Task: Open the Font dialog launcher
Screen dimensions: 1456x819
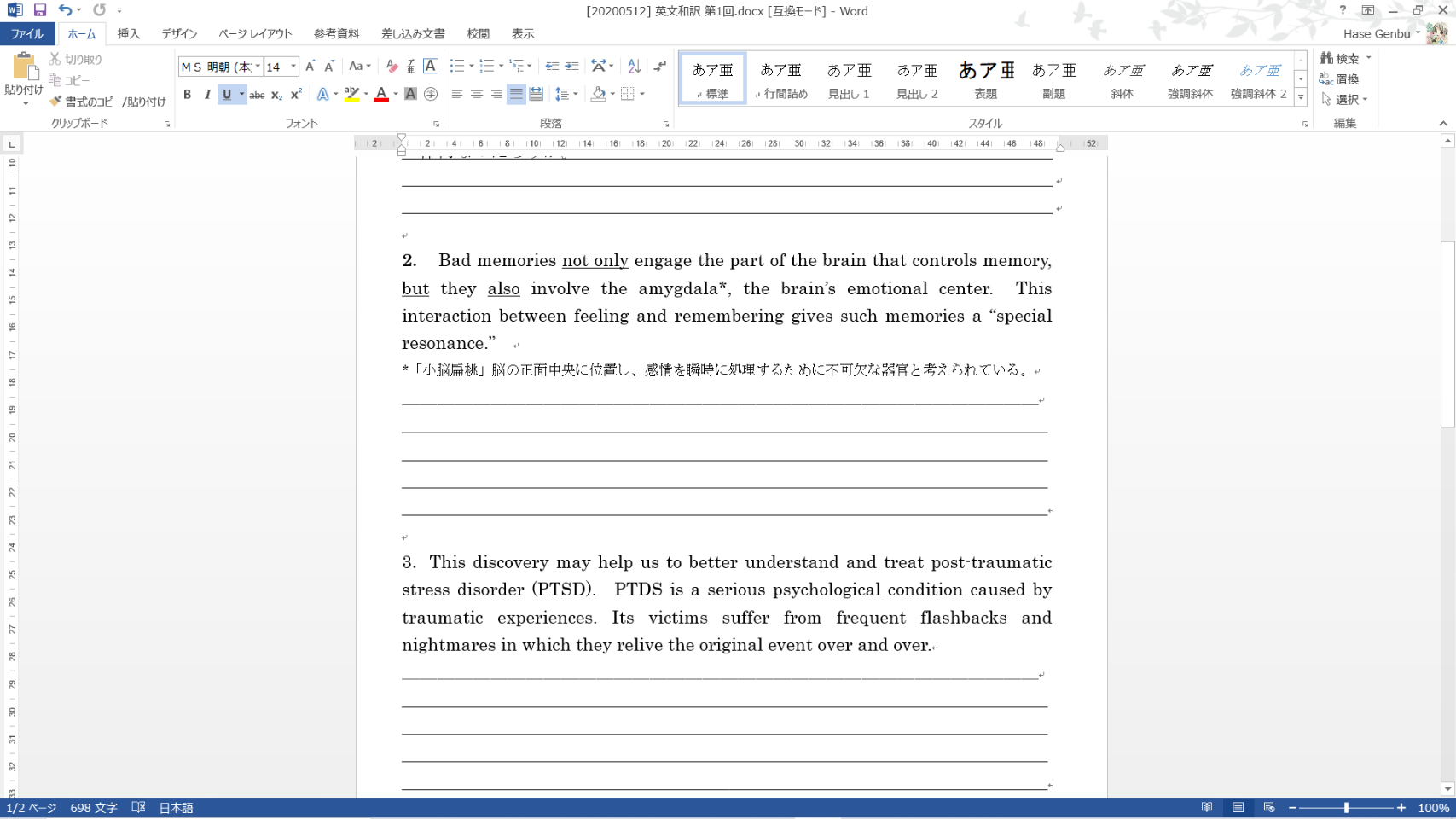Action: click(436, 125)
